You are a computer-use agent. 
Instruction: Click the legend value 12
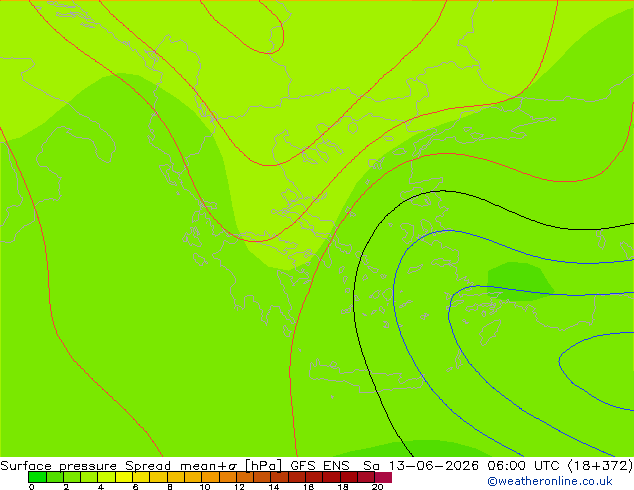[239, 487]
